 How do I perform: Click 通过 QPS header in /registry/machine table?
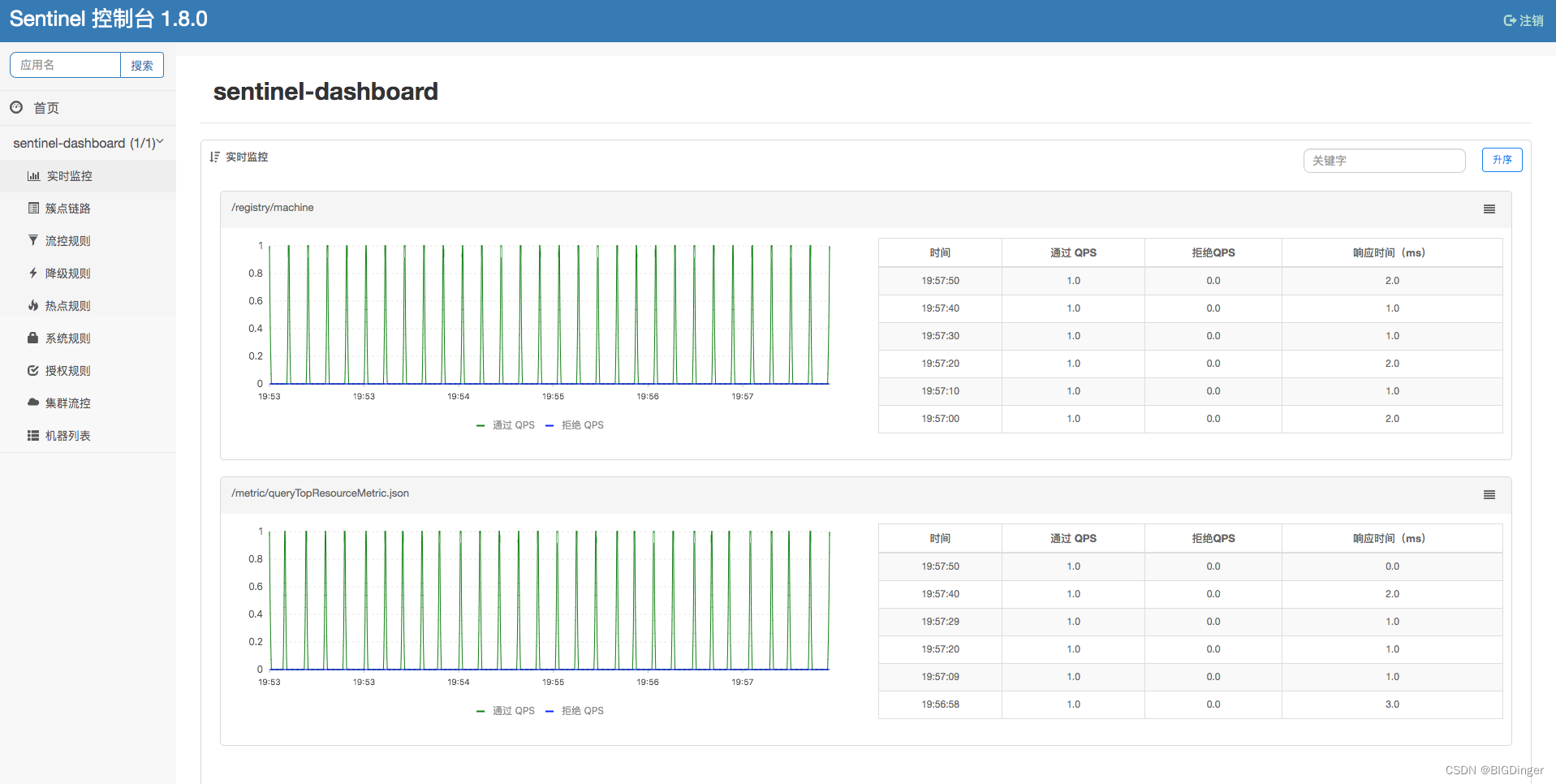1073,252
